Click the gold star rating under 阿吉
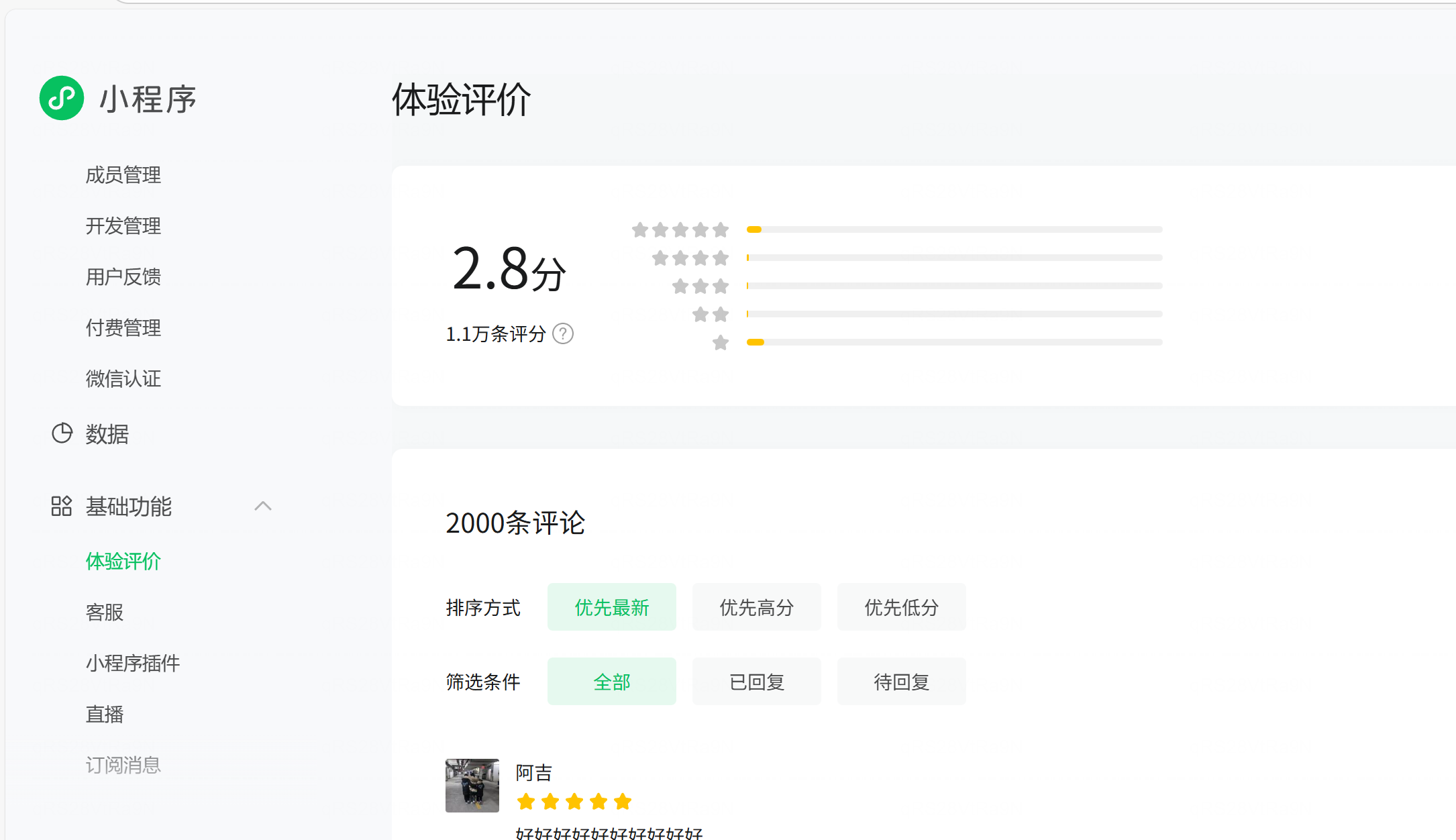 574,801
